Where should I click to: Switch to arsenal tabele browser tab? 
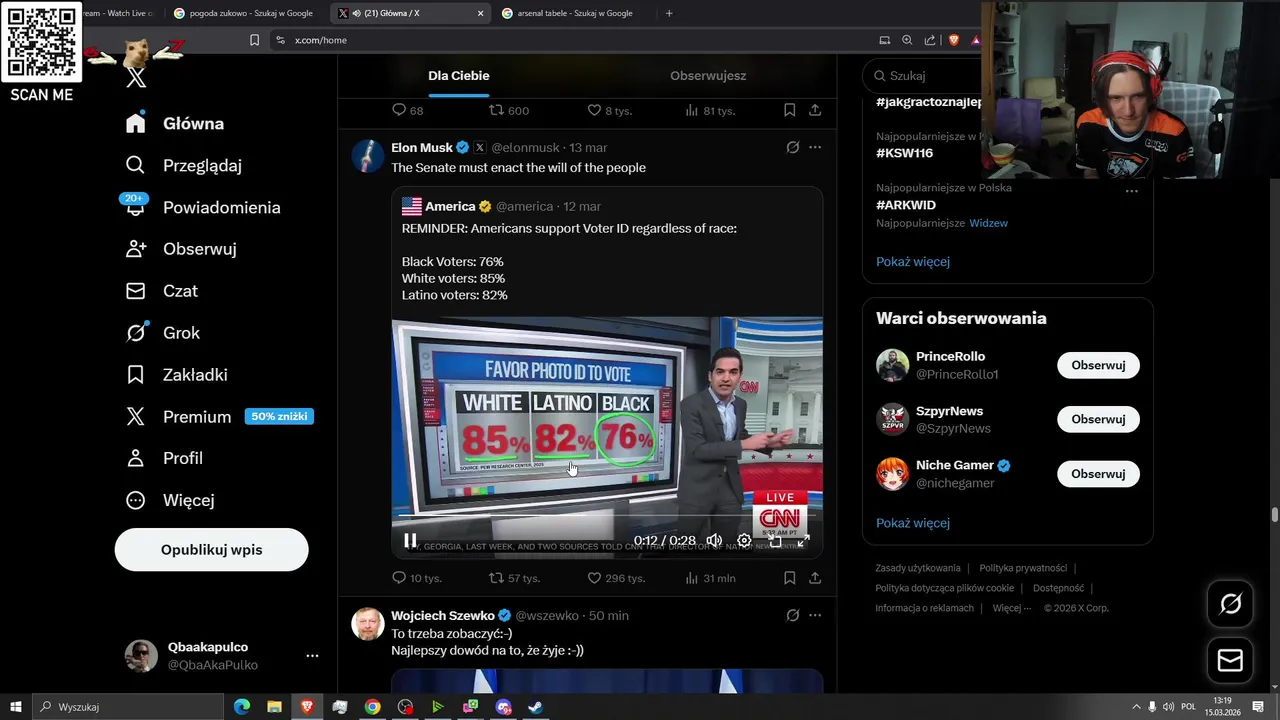574,13
